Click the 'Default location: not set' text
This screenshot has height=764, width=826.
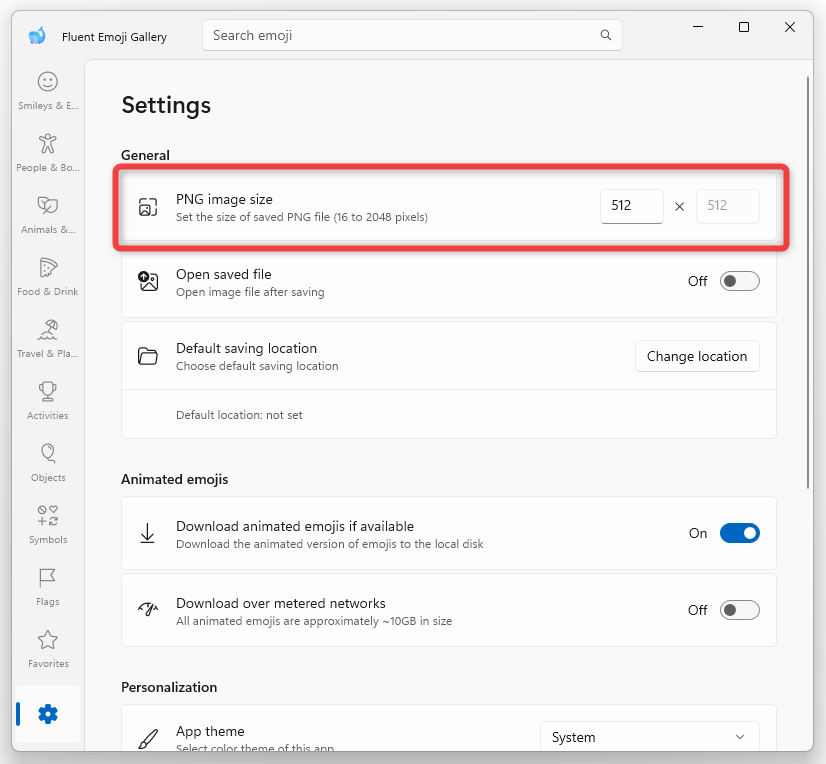(x=239, y=415)
